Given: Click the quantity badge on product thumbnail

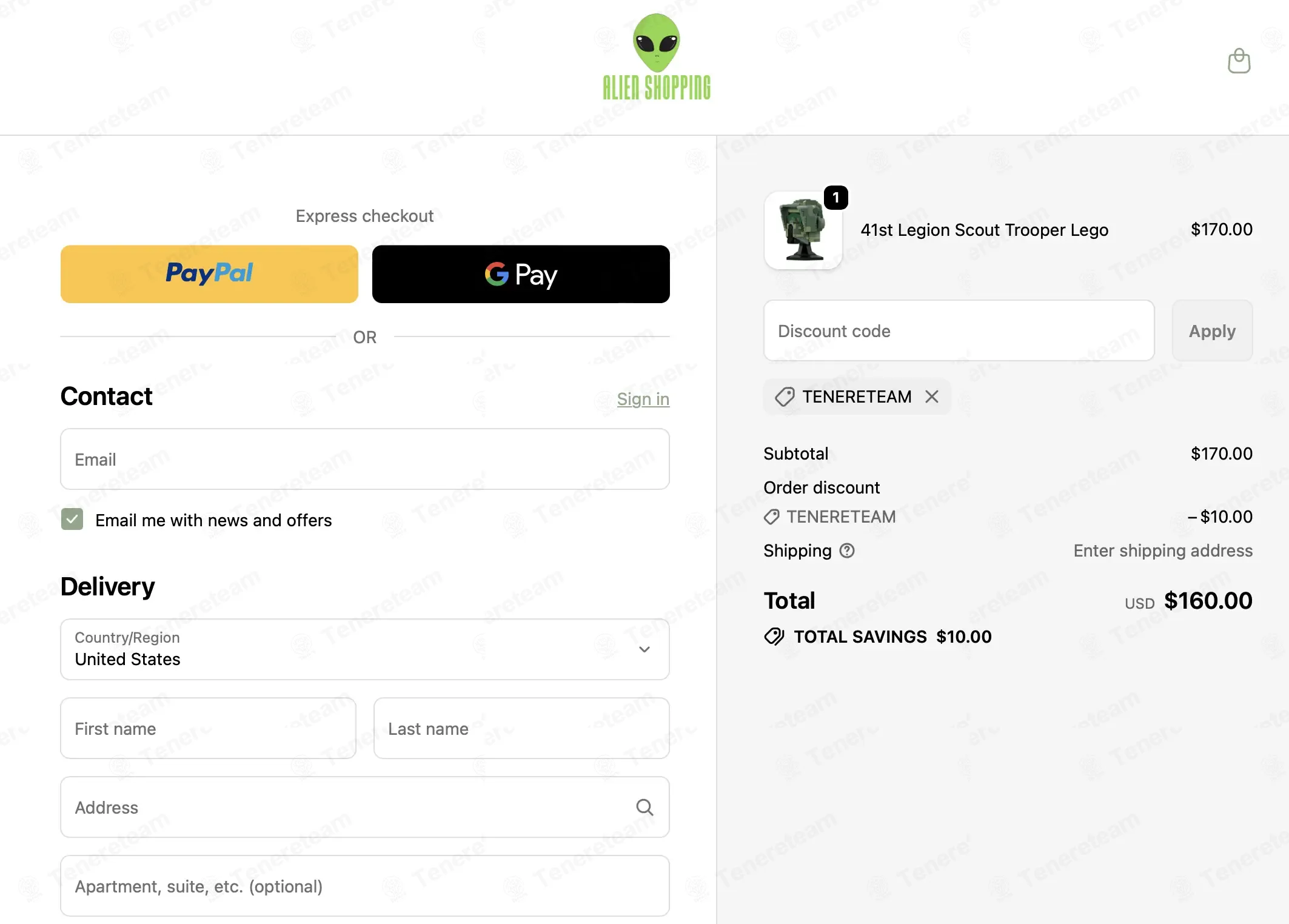Looking at the screenshot, I should tap(836, 198).
